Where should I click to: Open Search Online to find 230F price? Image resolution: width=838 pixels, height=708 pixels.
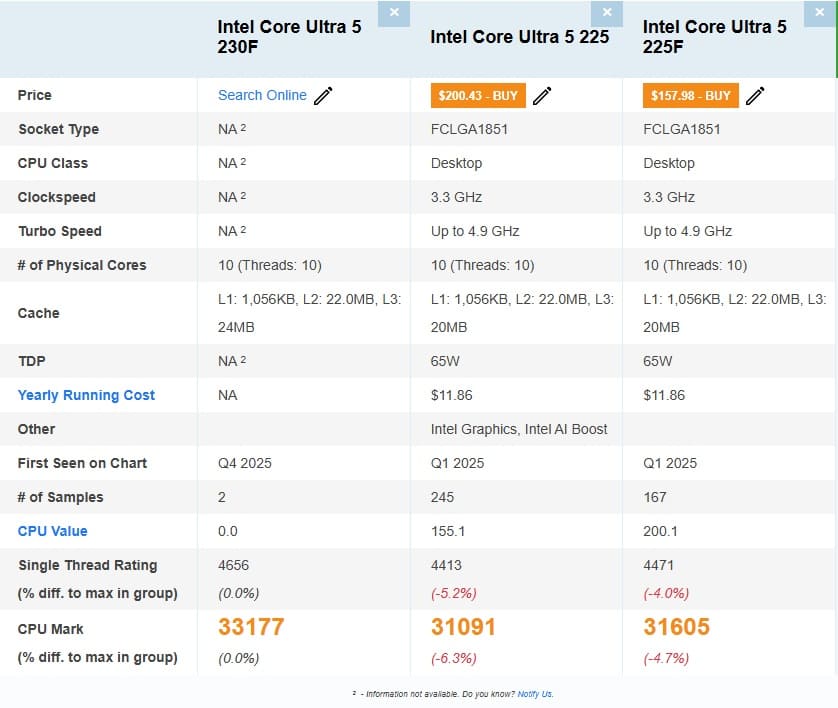263,95
